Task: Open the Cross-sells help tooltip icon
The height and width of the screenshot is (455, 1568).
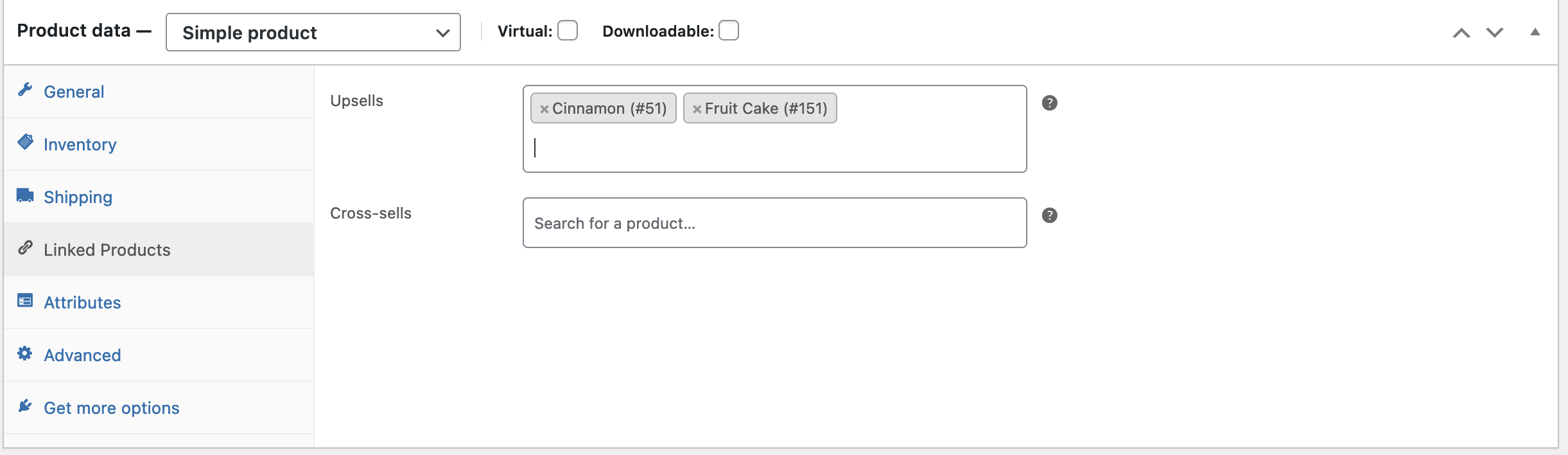Action: (x=1049, y=215)
